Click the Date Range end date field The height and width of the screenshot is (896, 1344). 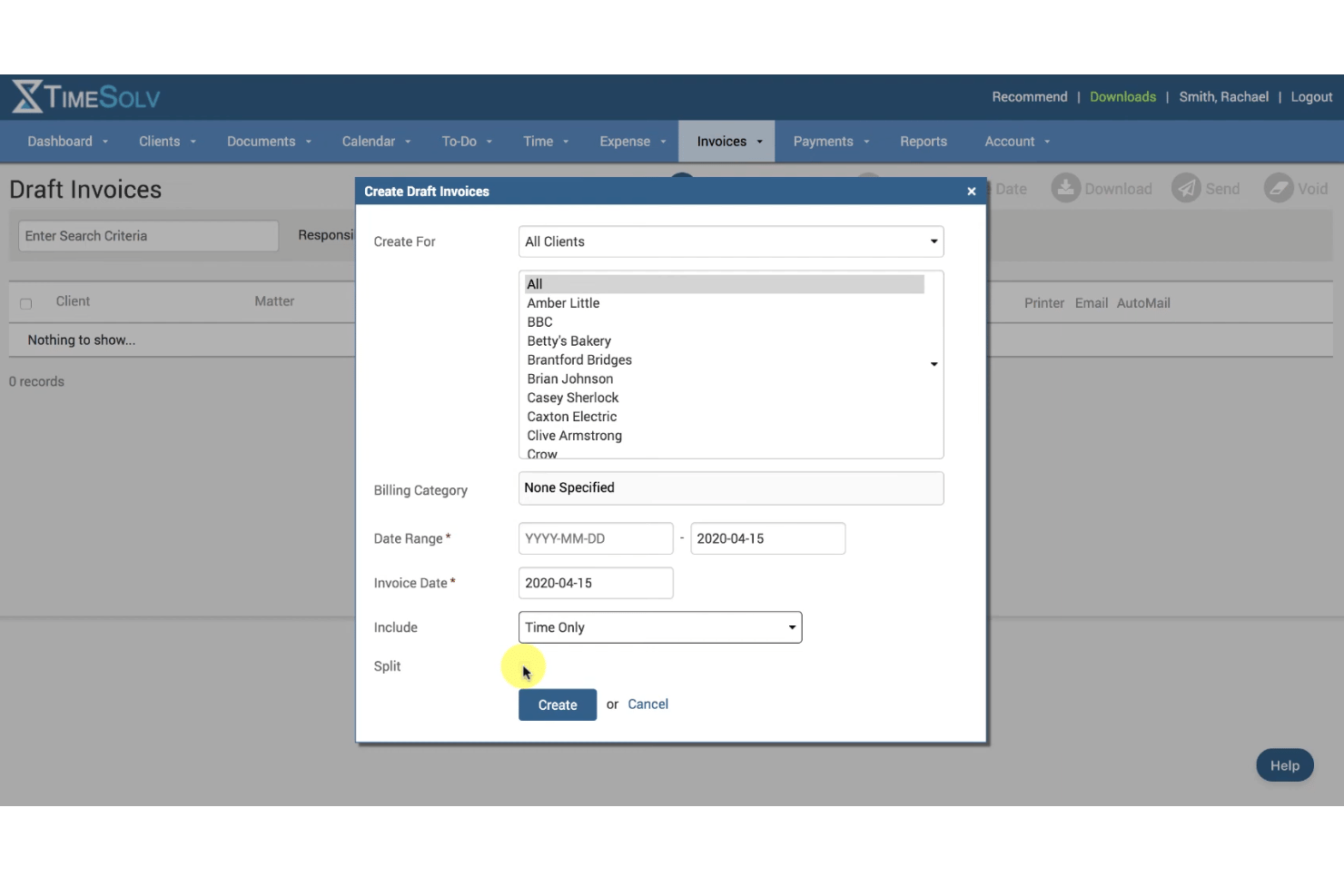pyautogui.click(x=768, y=538)
